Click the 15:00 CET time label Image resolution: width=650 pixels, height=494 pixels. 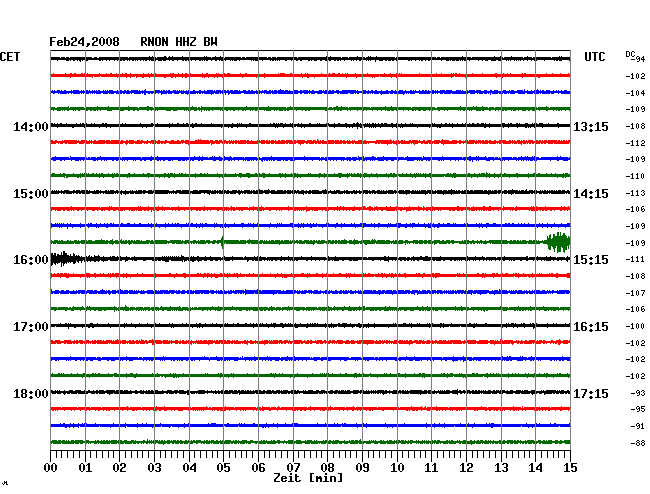(31, 194)
